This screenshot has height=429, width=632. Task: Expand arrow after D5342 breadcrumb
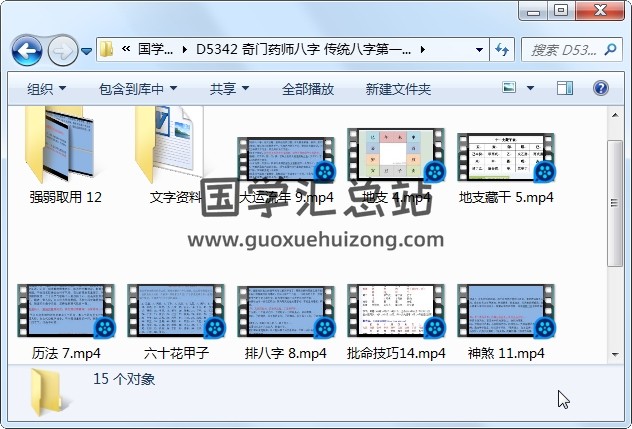coord(422,50)
